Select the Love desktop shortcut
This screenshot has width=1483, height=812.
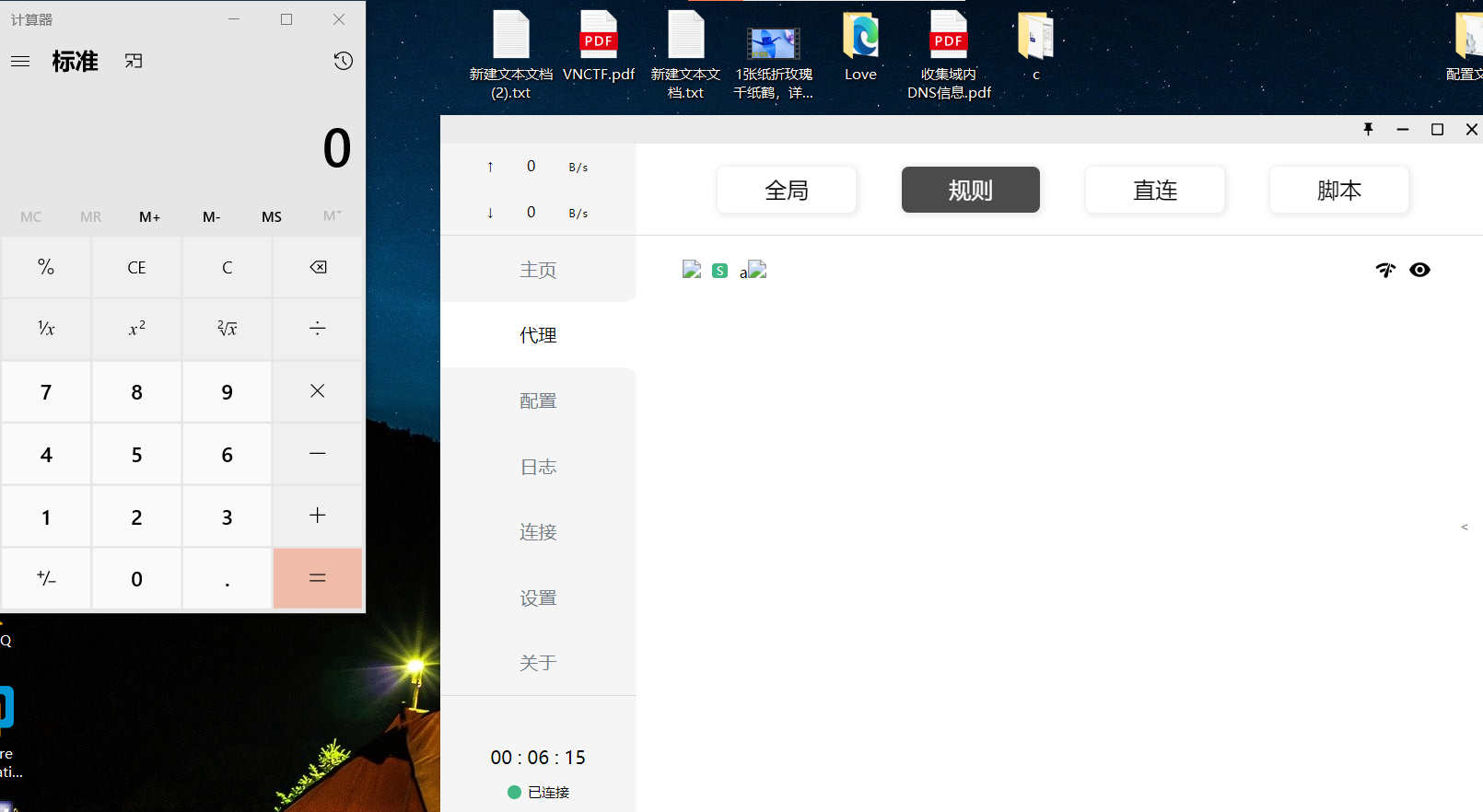[x=860, y=46]
